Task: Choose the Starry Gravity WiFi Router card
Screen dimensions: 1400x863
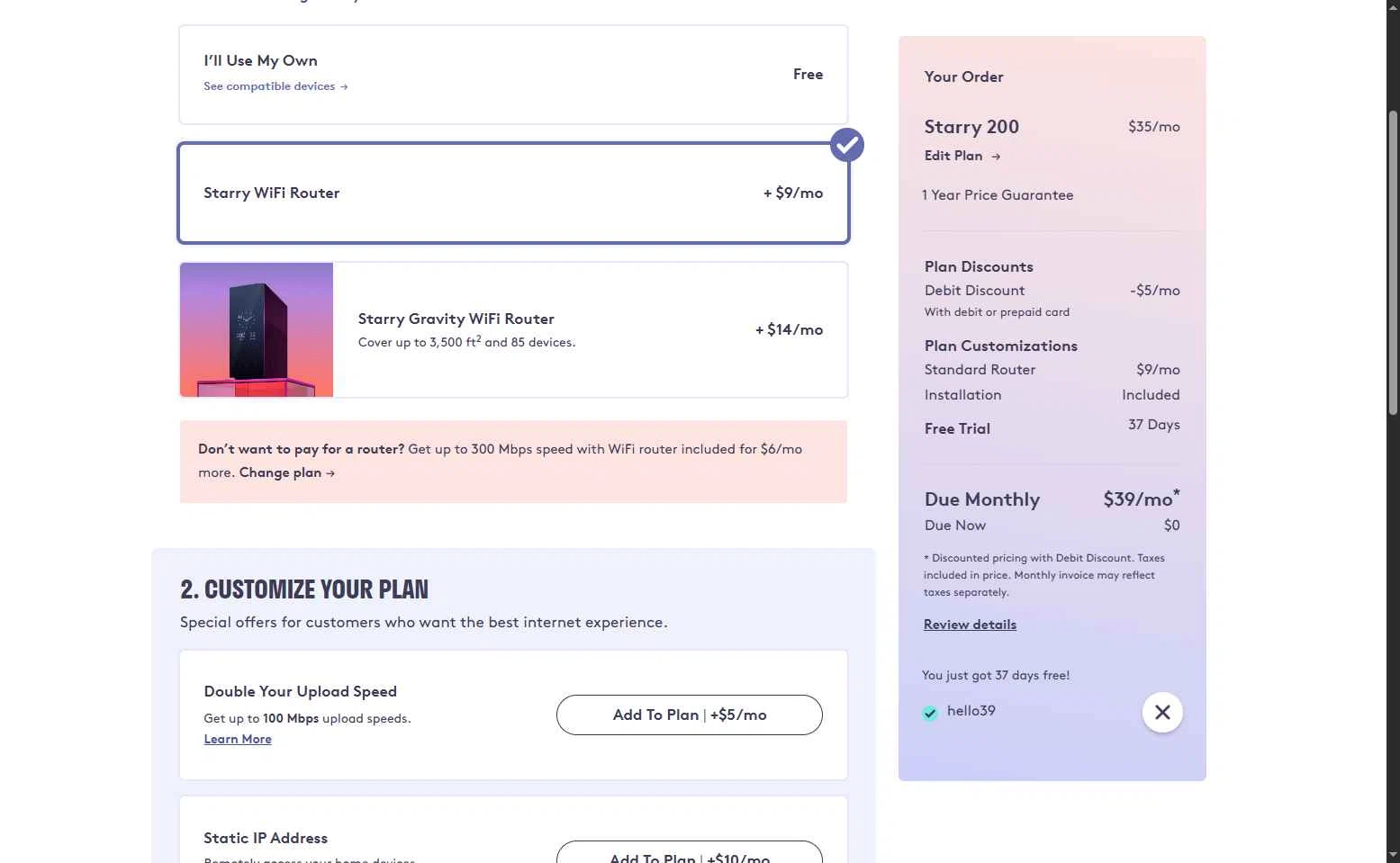Action: coord(513,329)
